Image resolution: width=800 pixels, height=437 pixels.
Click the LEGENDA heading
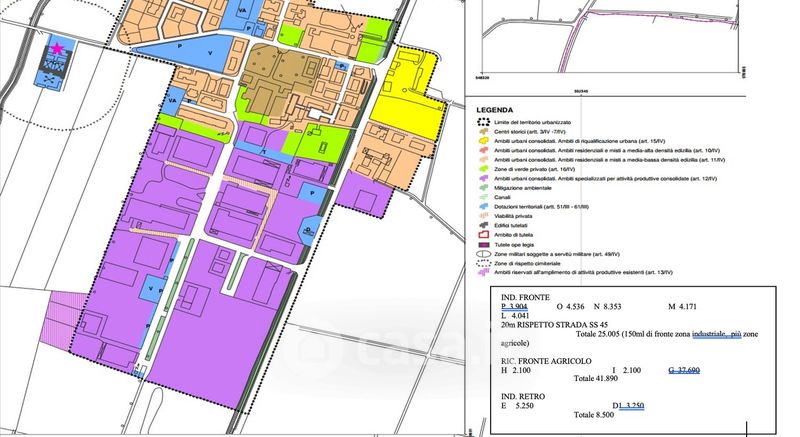[x=495, y=110]
